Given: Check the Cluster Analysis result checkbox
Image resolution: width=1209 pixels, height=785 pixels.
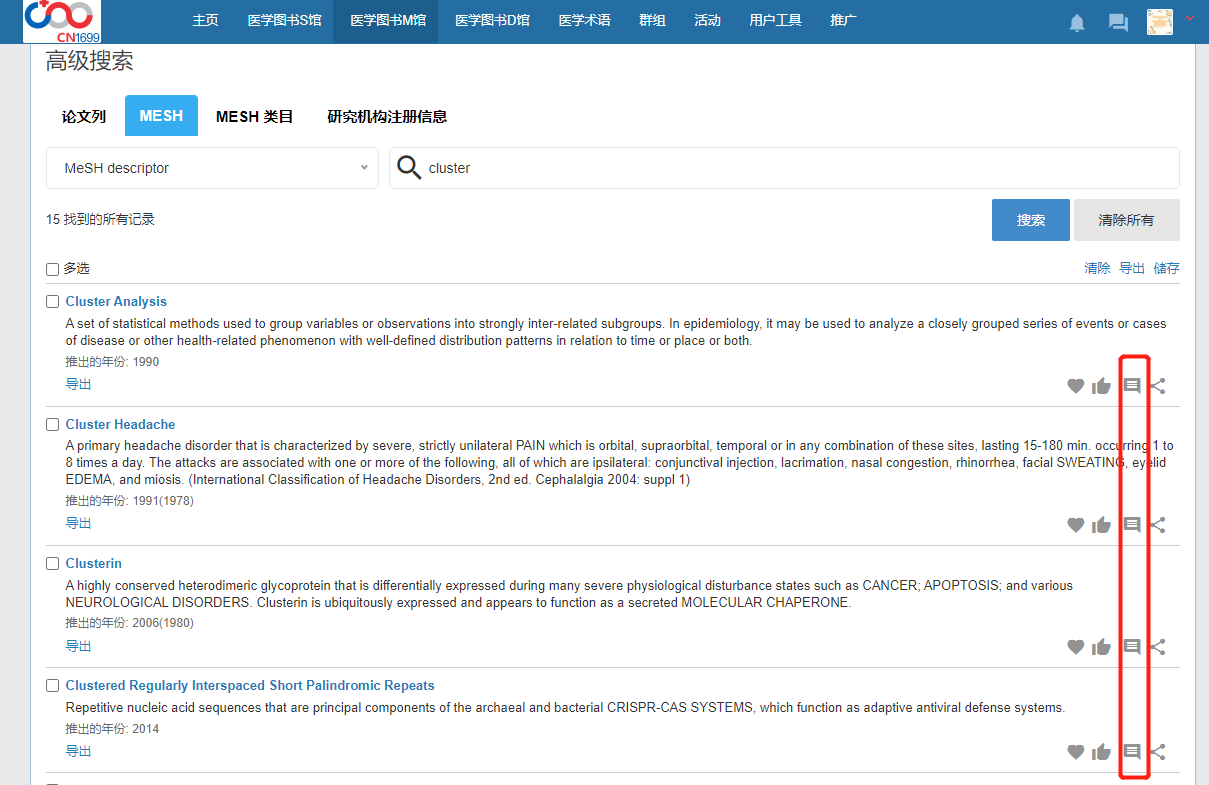Looking at the screenshot, I should pos(53,302).
